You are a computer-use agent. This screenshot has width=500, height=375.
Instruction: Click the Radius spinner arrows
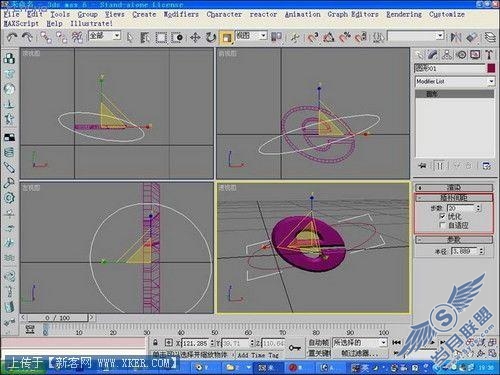(x=482, y=251)
